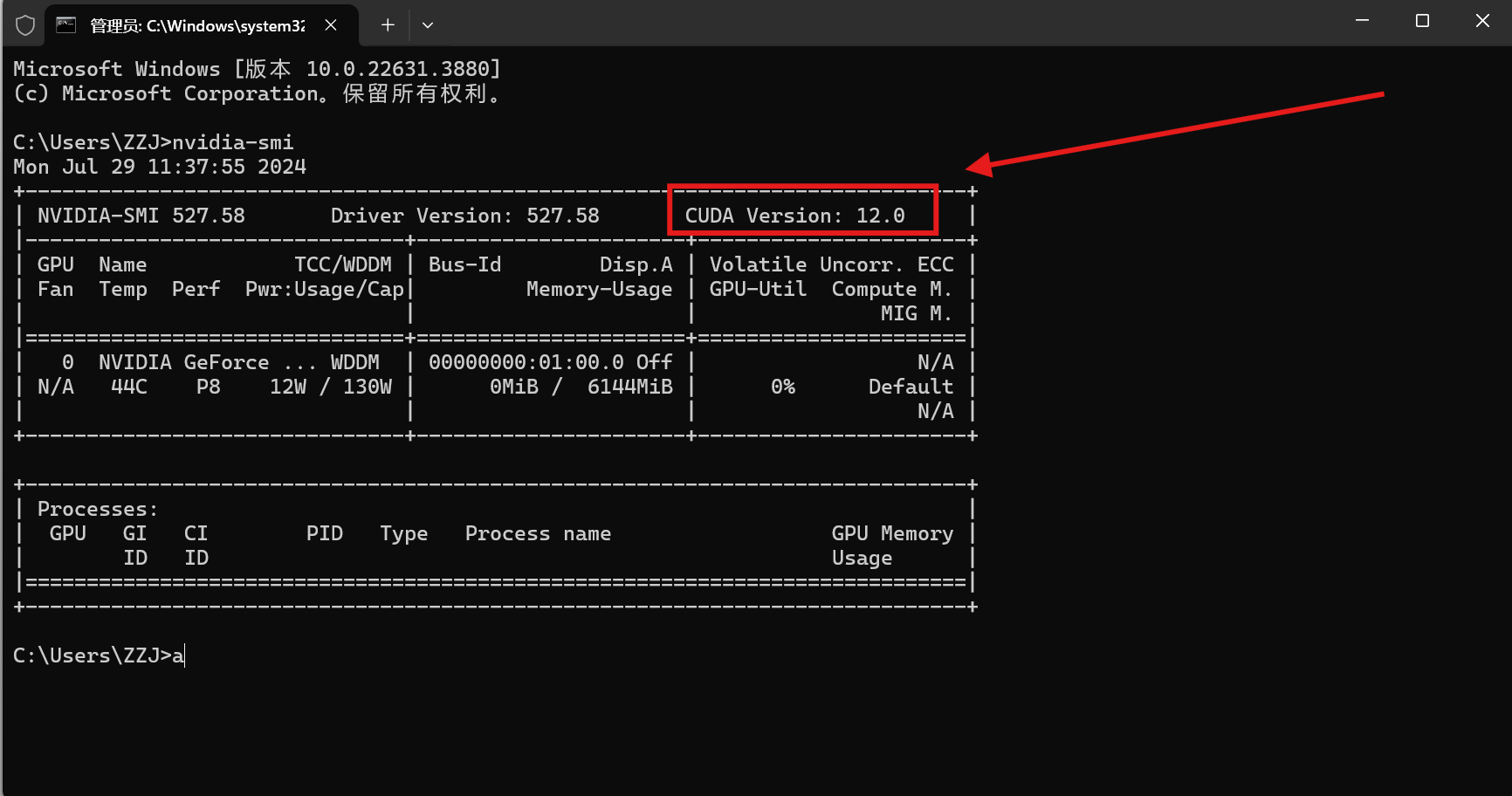Maximize the terminal window
This screenshot has height=796, width=1512.
[x=1422, y=21]
